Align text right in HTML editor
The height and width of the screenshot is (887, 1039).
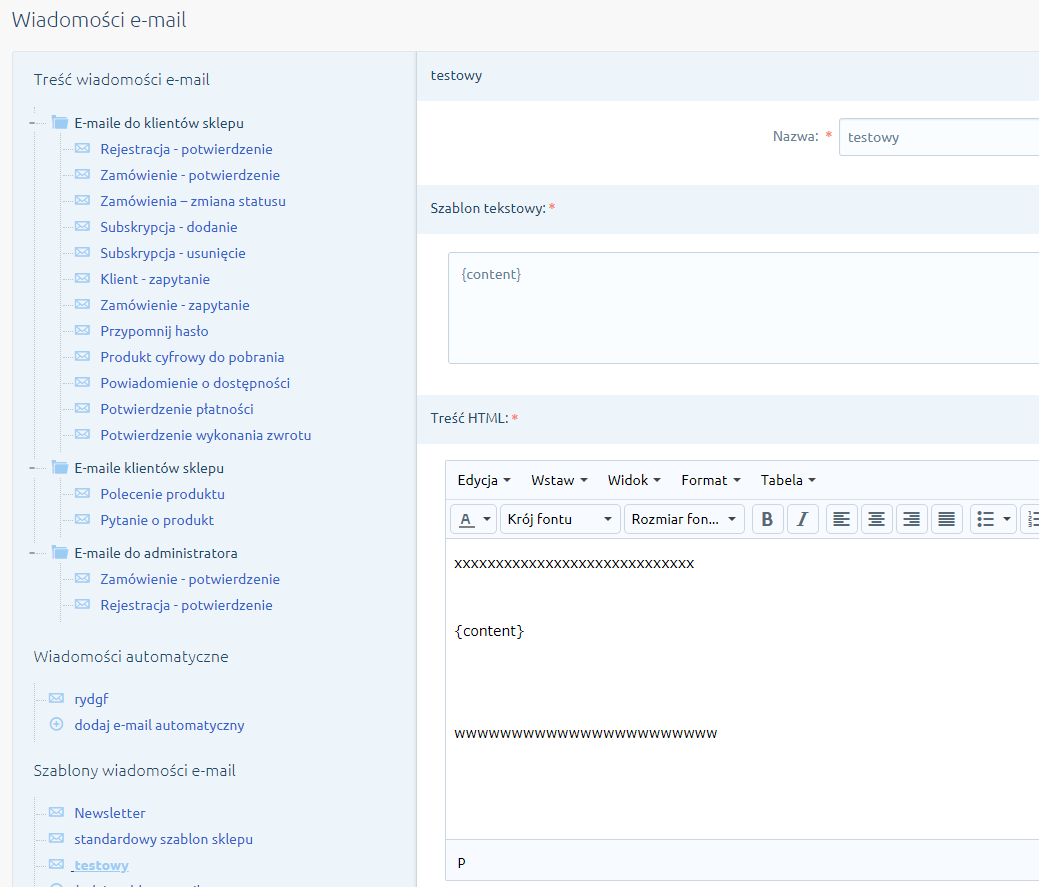pos(912,519)
